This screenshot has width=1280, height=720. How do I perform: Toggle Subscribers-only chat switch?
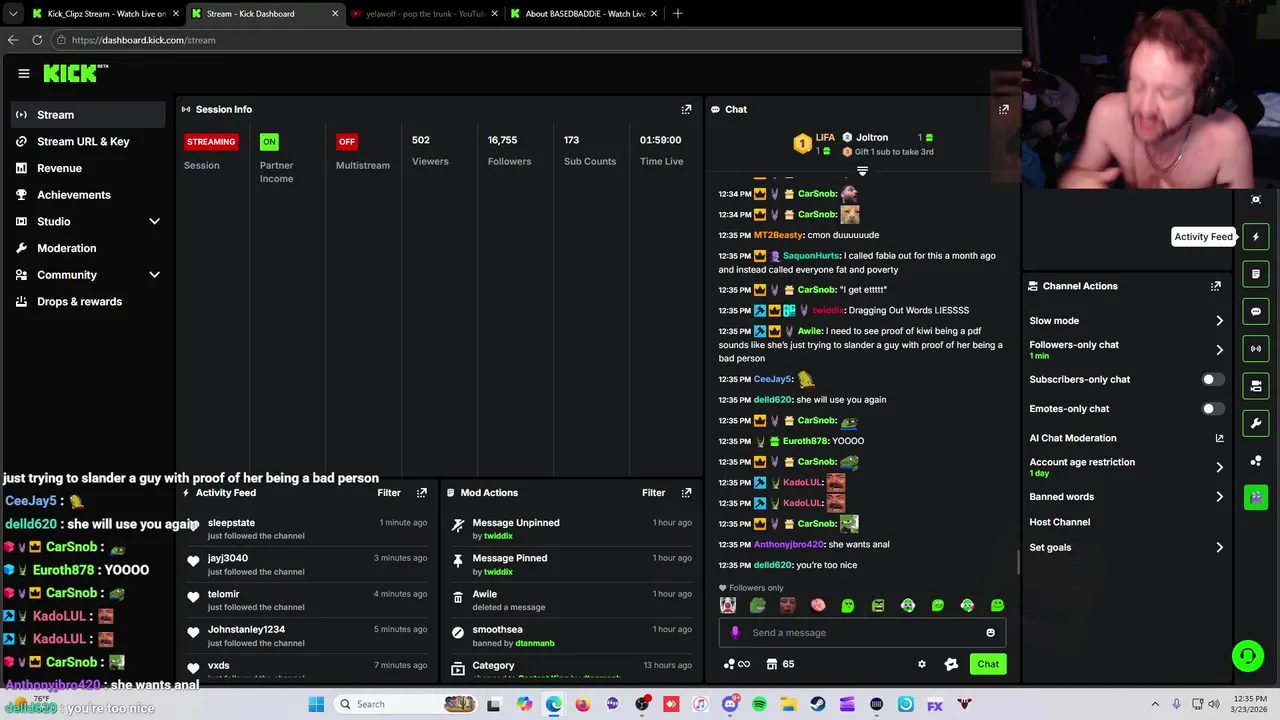pos(1212,380)
